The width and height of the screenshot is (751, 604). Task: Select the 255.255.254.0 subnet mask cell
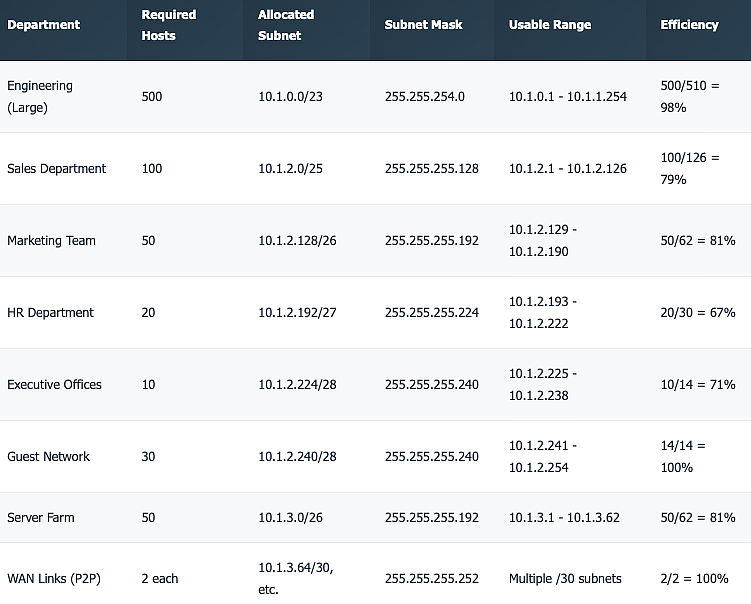coord(424,97)
